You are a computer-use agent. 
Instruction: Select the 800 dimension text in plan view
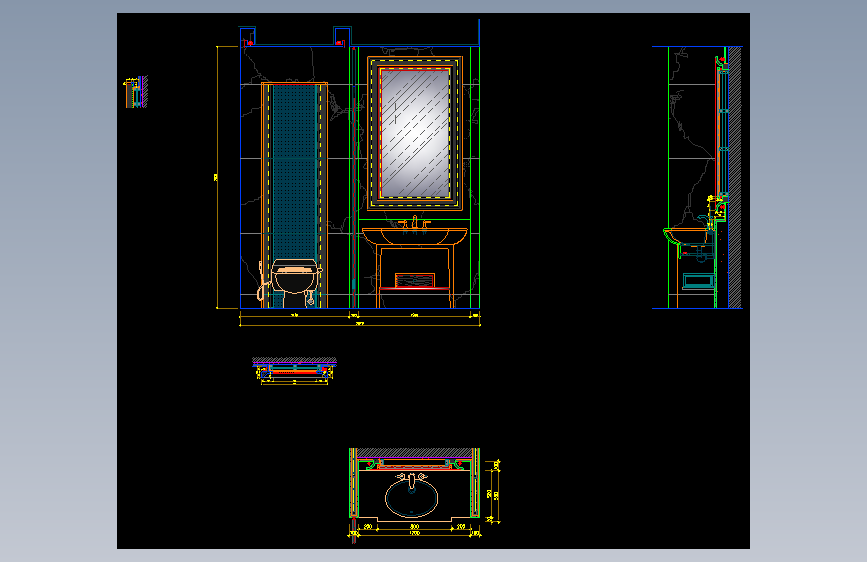coord(415,527)
